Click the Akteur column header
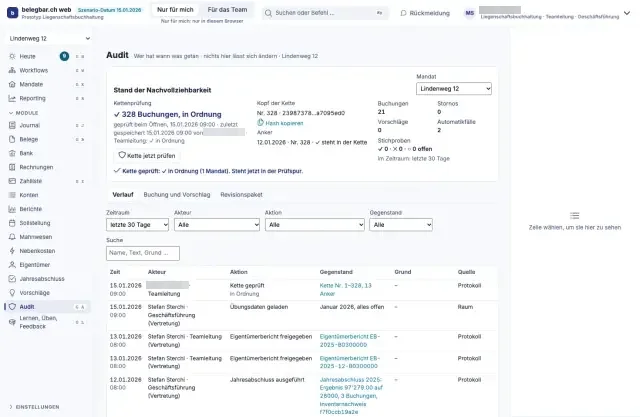640x417 pixels. (x=157, y=272)
